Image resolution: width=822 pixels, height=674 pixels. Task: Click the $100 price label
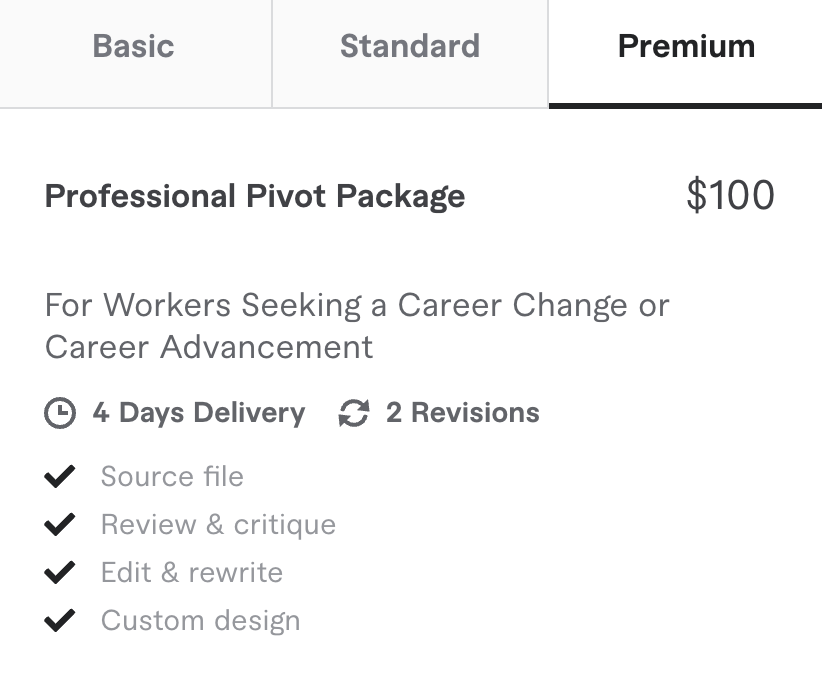pos(730,195)
